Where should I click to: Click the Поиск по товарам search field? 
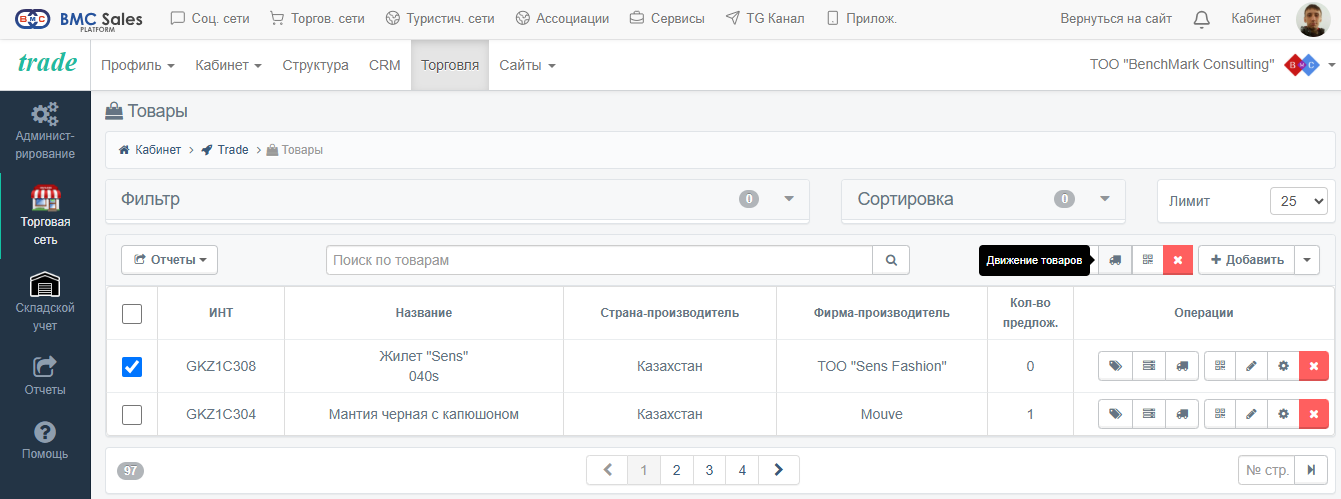(x=599, y=260)
